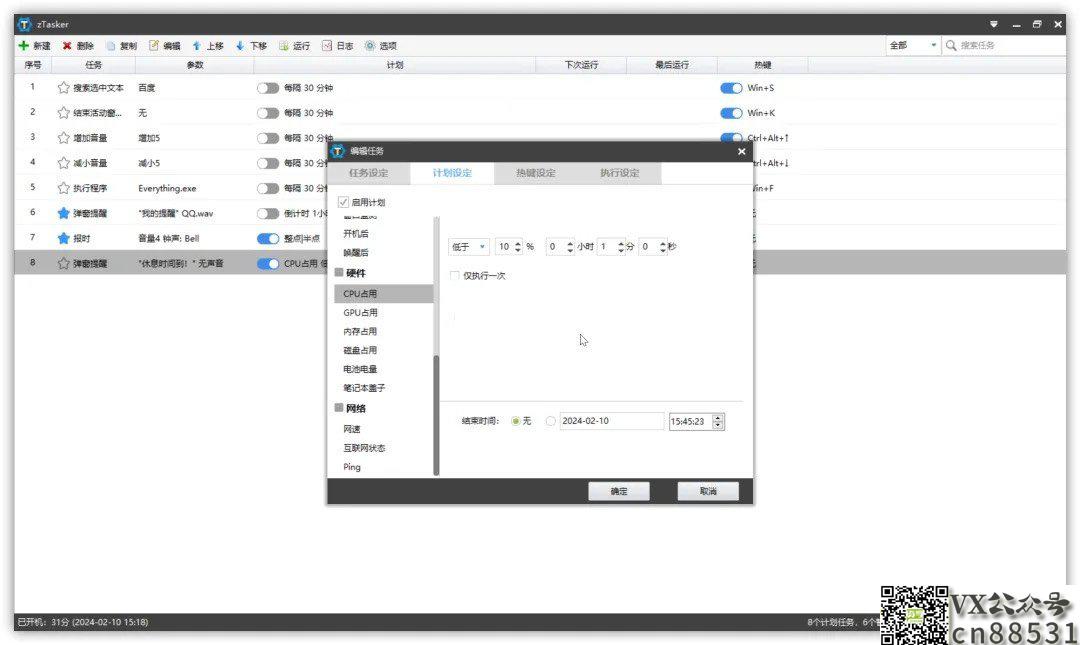Screen dimensions: 1080x645
Task: Turn off the Win+K hotkey toggle
Action: pyautogui.click(x=731, y=113)
